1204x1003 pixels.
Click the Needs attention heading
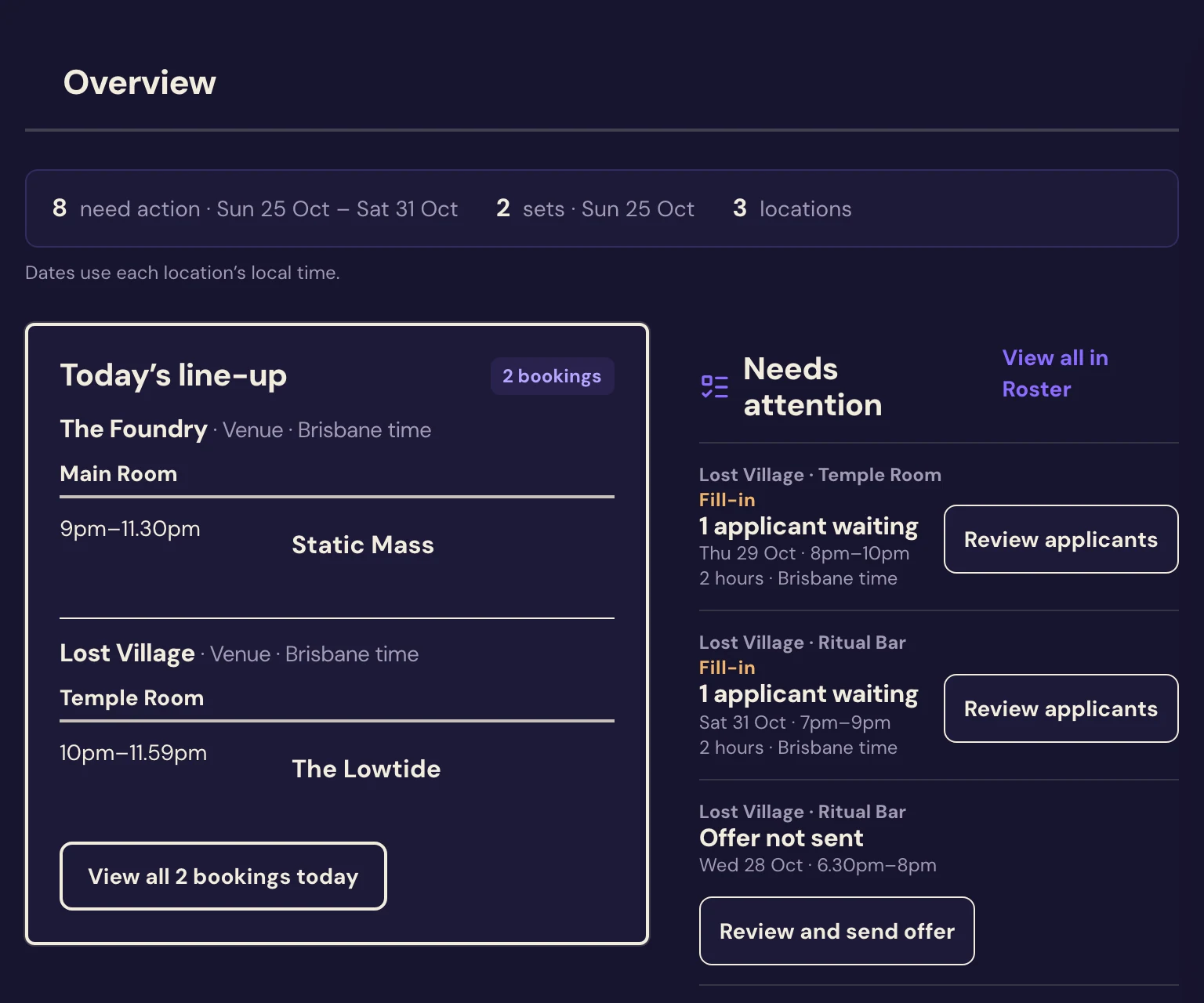813,386
